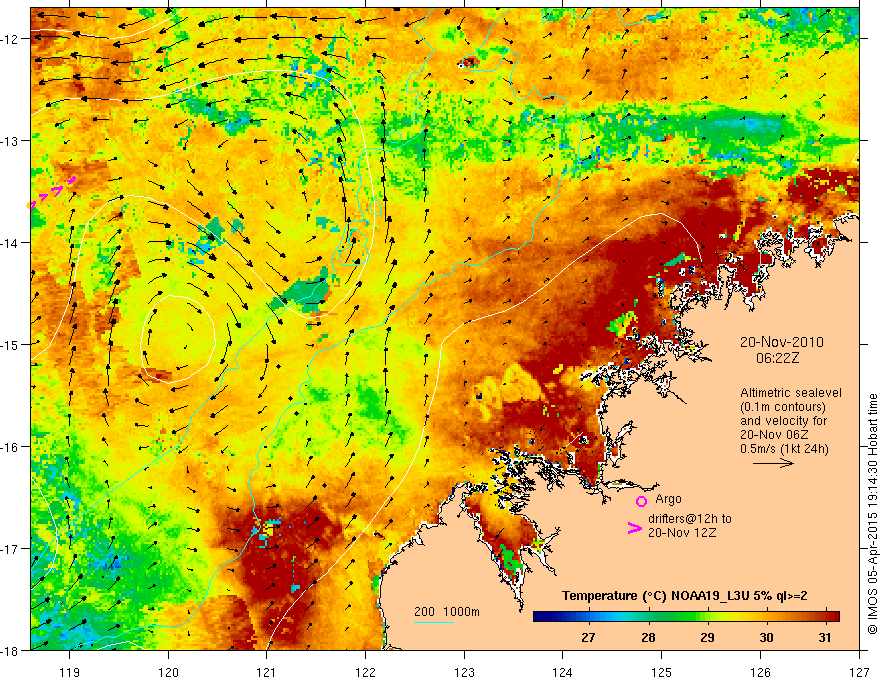This screenshot has height=680, width=880.
Task: Click the longitude axis label '127'
Action: 859,672
